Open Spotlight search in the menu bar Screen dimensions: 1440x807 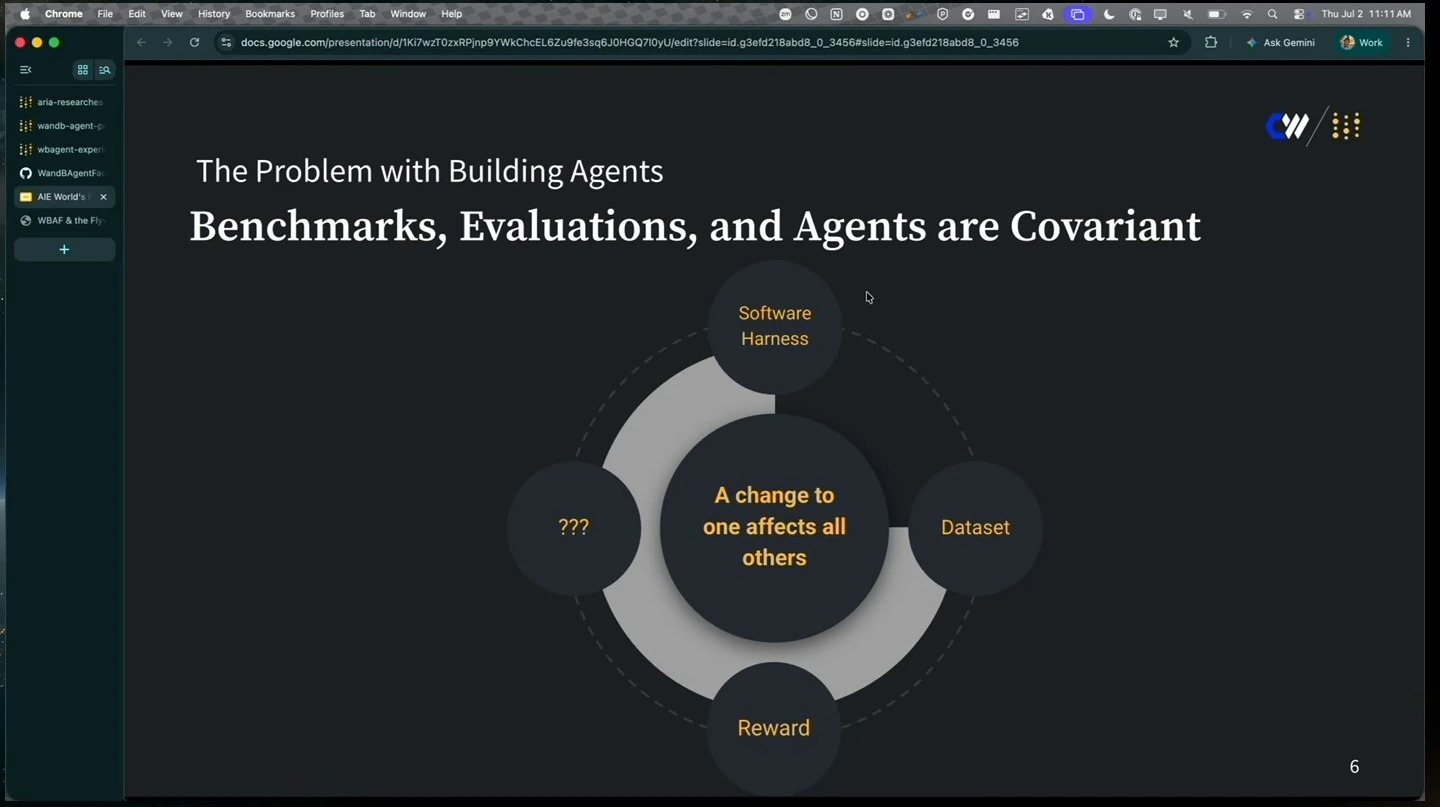point(1272,14)
